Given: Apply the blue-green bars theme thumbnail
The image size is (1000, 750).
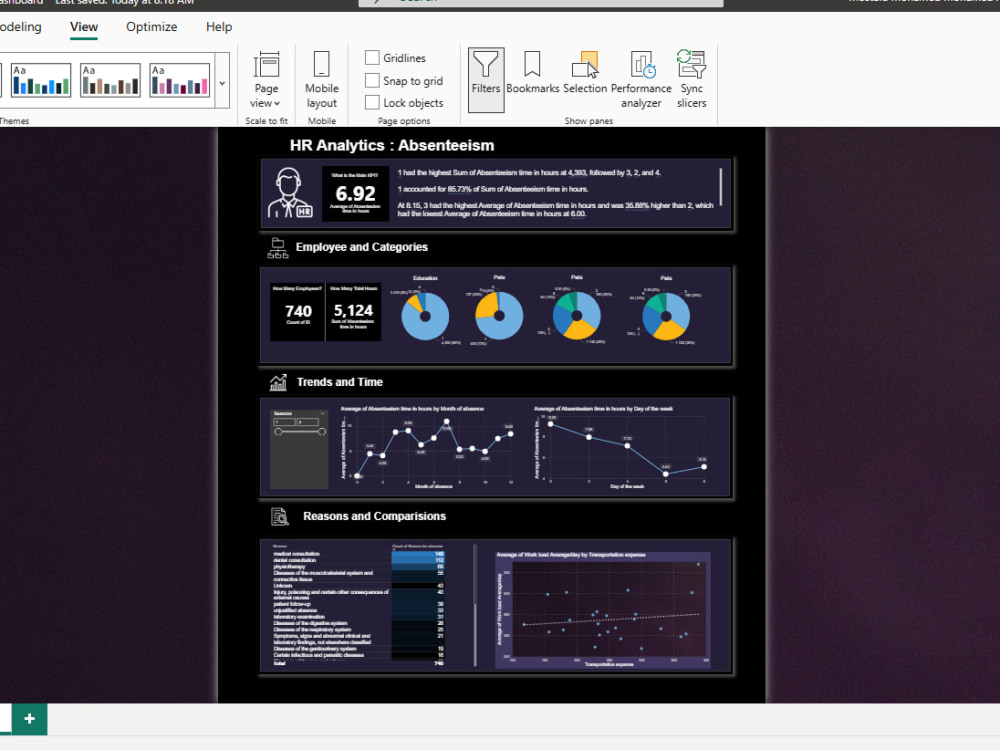Looking at the screenshot, I should coord(41,80).
